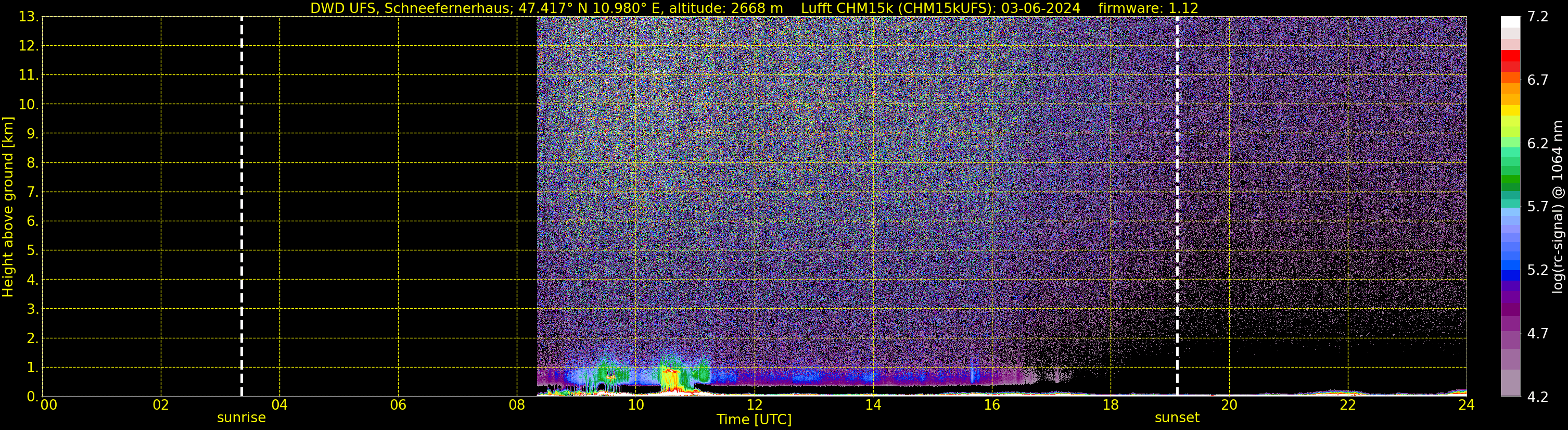Click the time axis tick label 24
The image size is (1568, 430).
(1467, 405)
